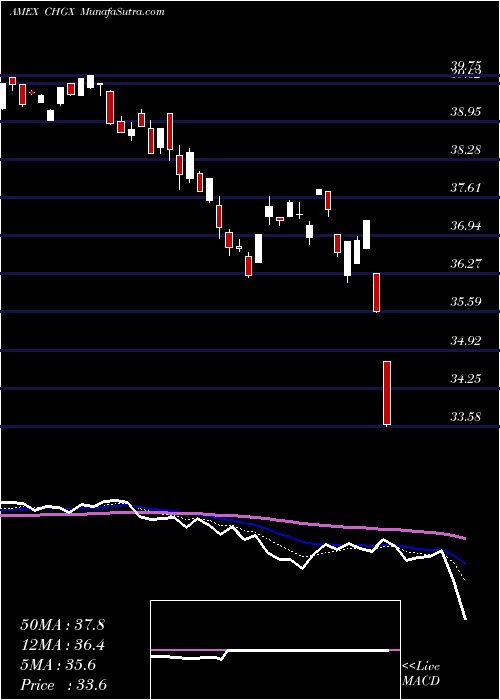The height and width of the screenshot is (700, 500).
Task: Click the 38.95 price axis label
Action: tap(466, 112)
